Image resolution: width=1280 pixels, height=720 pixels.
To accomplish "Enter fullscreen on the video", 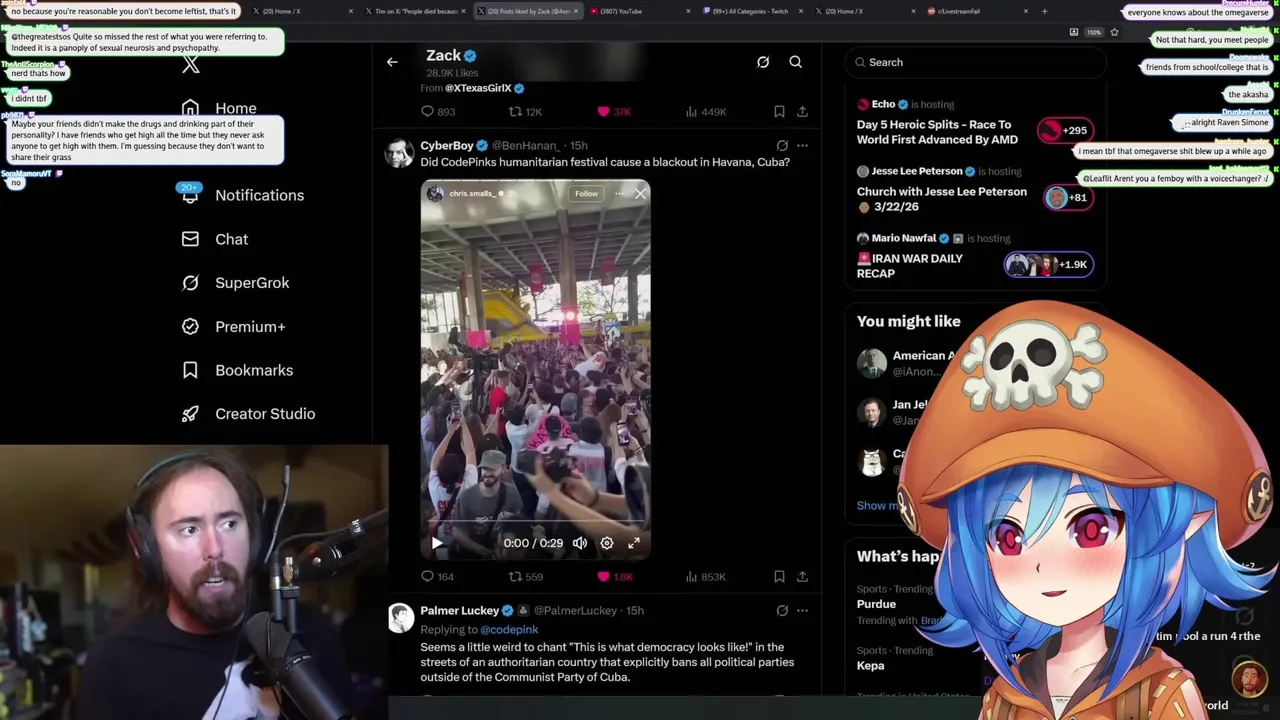I will pyautogui.click(x=634, y=543).
